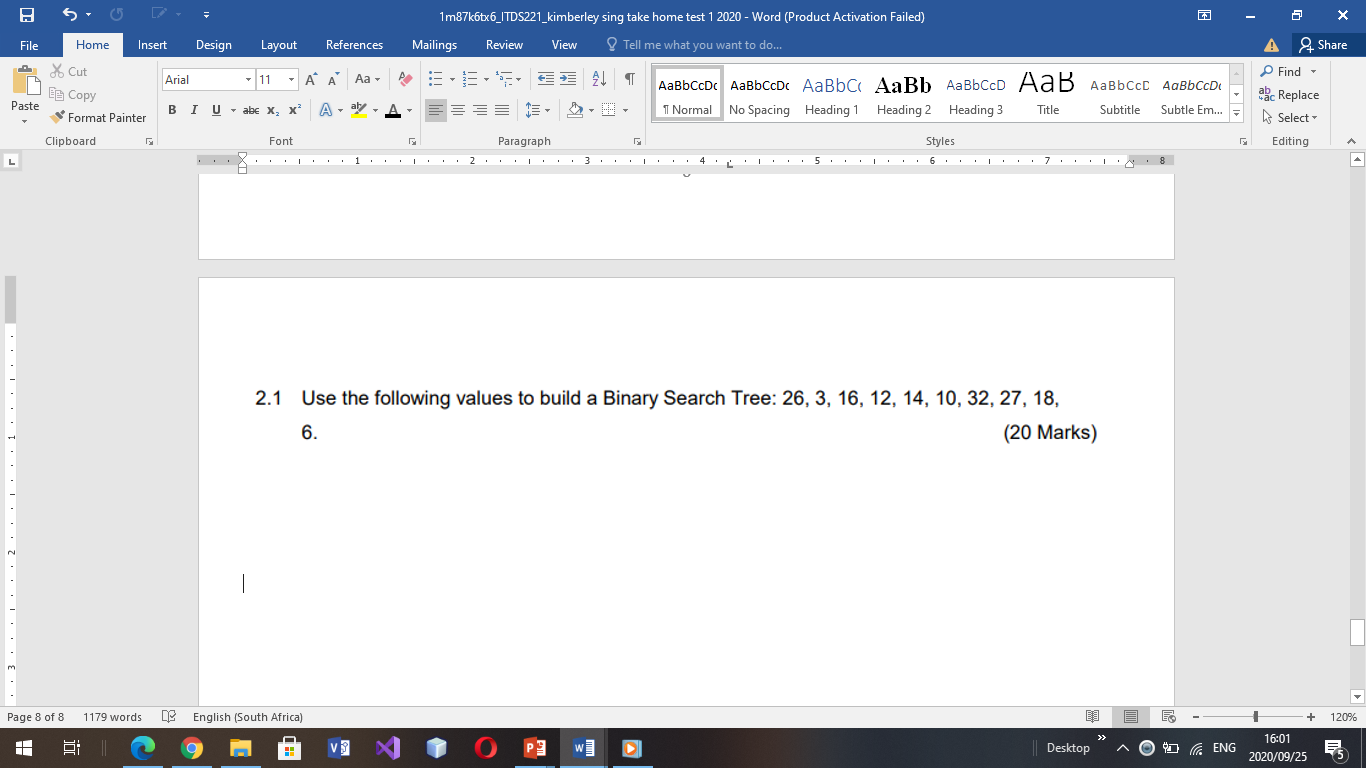Screen dimensions: 1366x768
Task: Highlight text with yellow highlight color
Action: (359, 110)
